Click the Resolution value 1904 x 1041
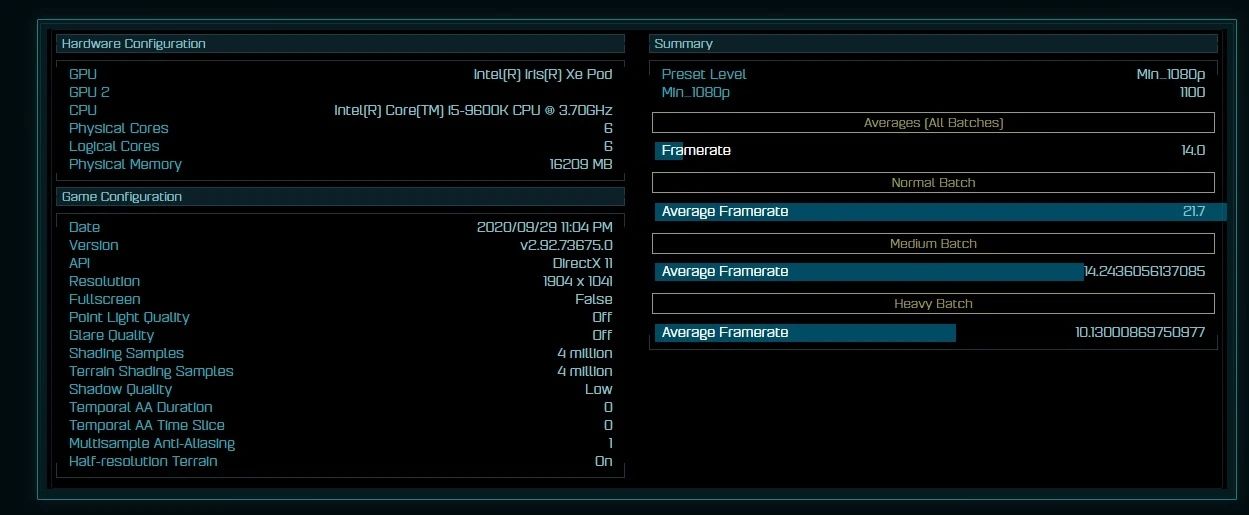The image size is (1249, 515). coord(578,281)
